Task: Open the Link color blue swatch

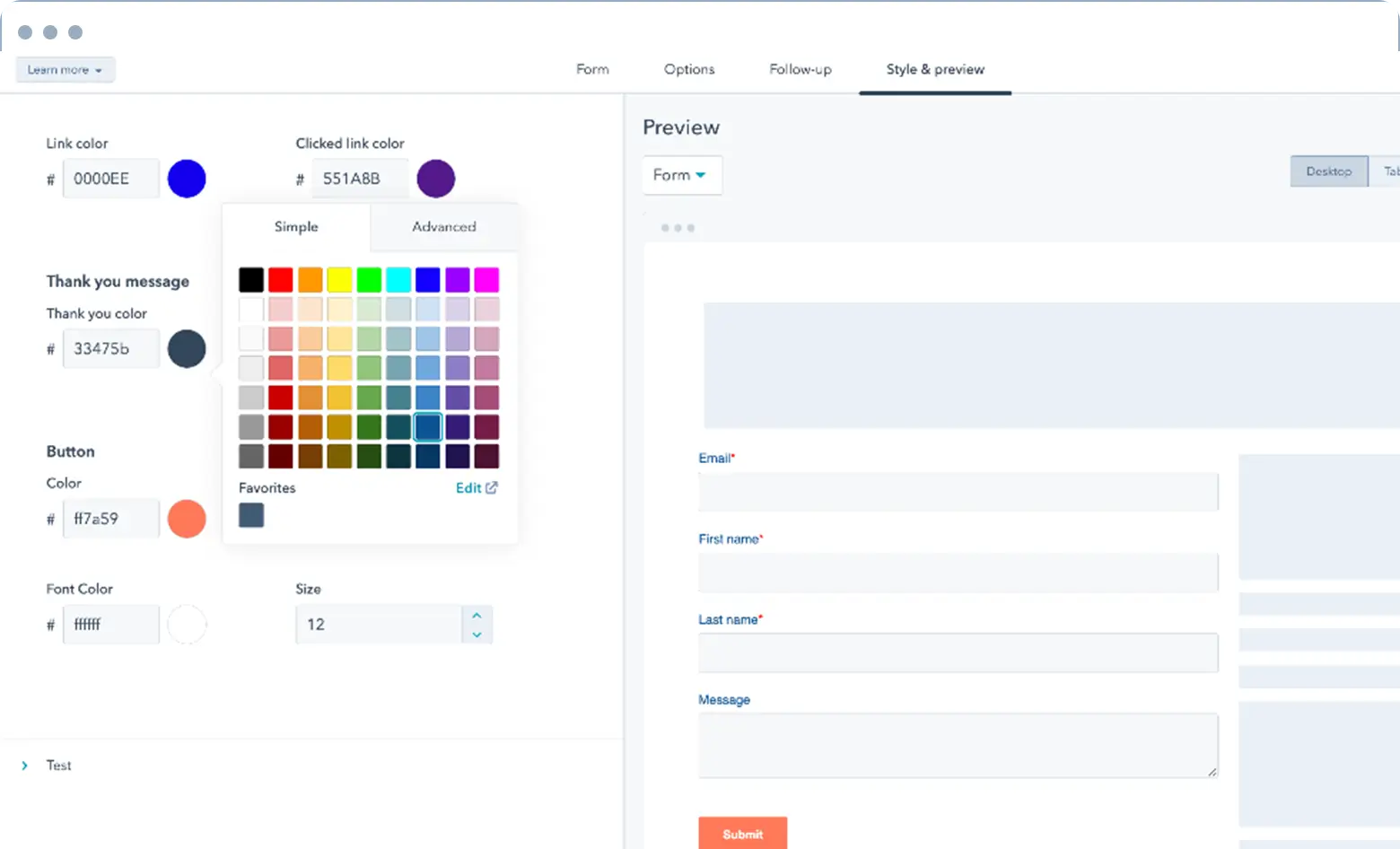Action: click(x=187, y=179)
